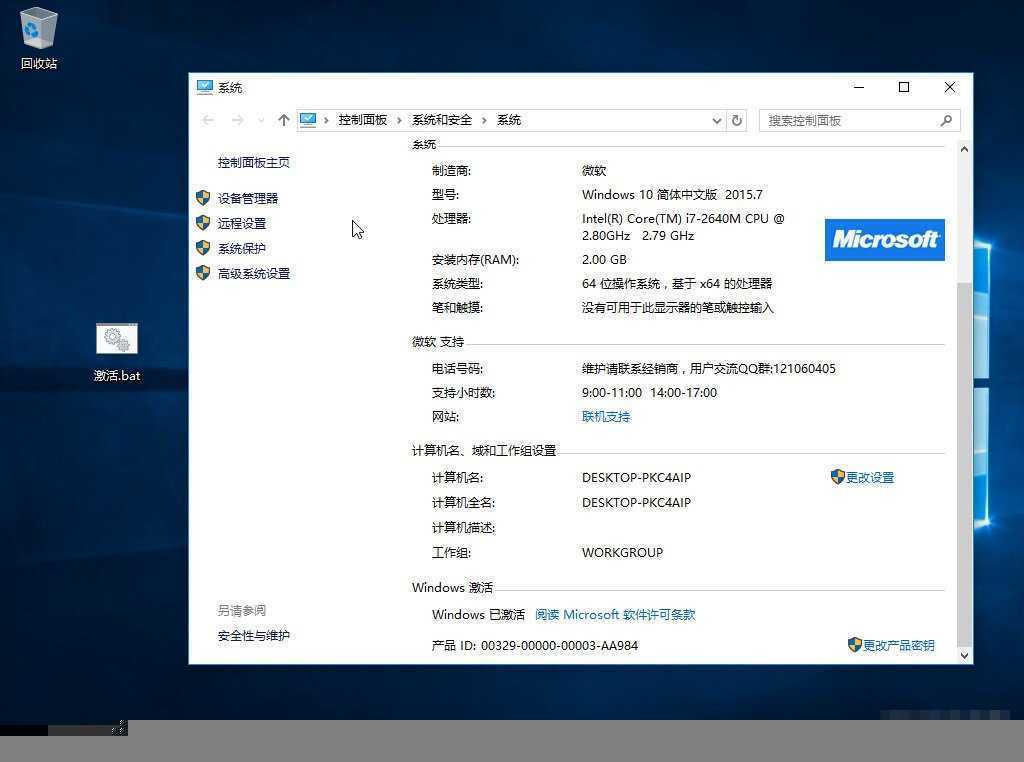Click shield icon beside 更改产品密钥
The image size is (1024, 762).
[x=854, y=644]
